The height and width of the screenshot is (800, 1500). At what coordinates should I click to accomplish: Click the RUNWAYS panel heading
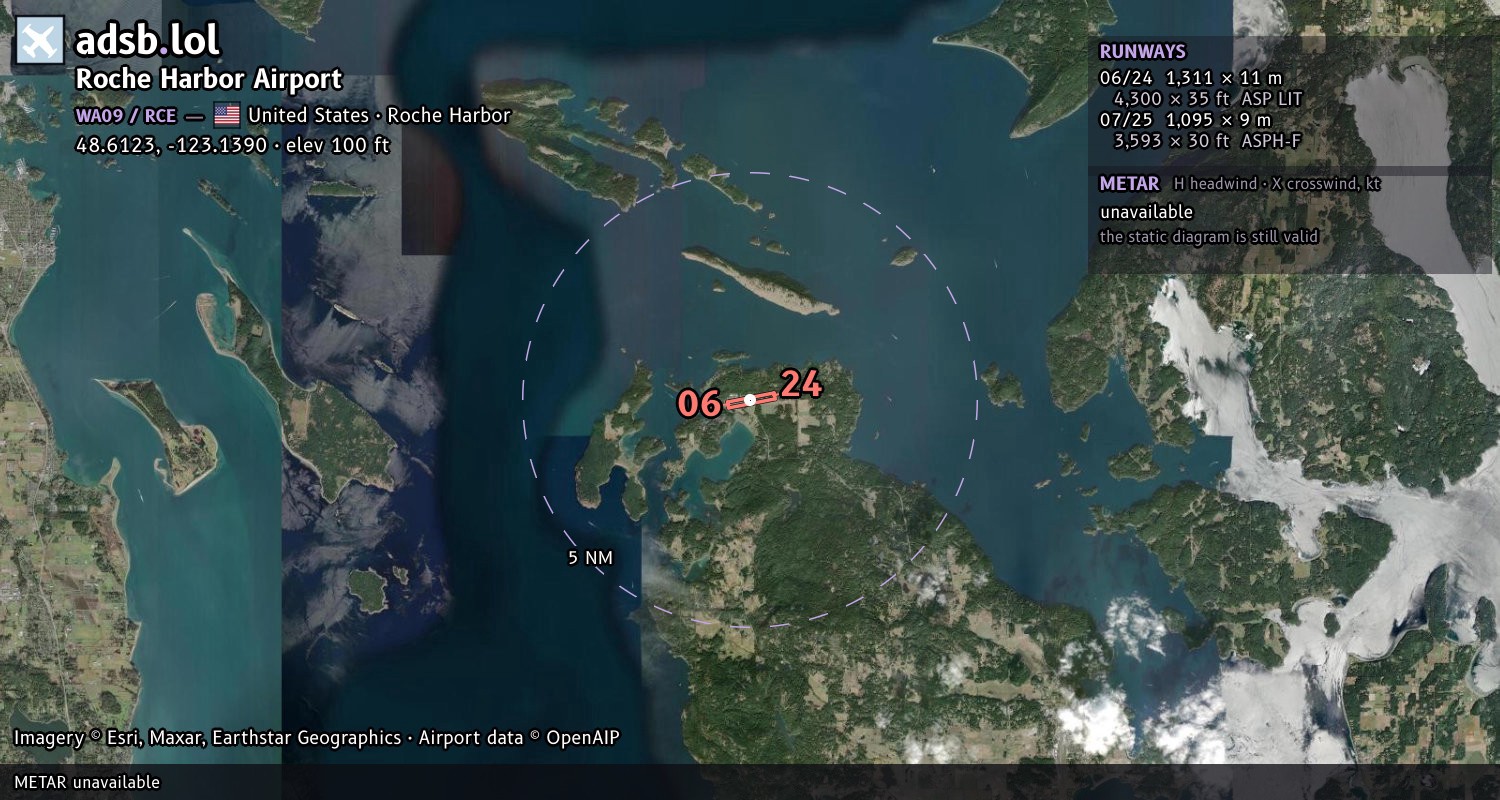pyautogui.click(x=1142, y=52)
